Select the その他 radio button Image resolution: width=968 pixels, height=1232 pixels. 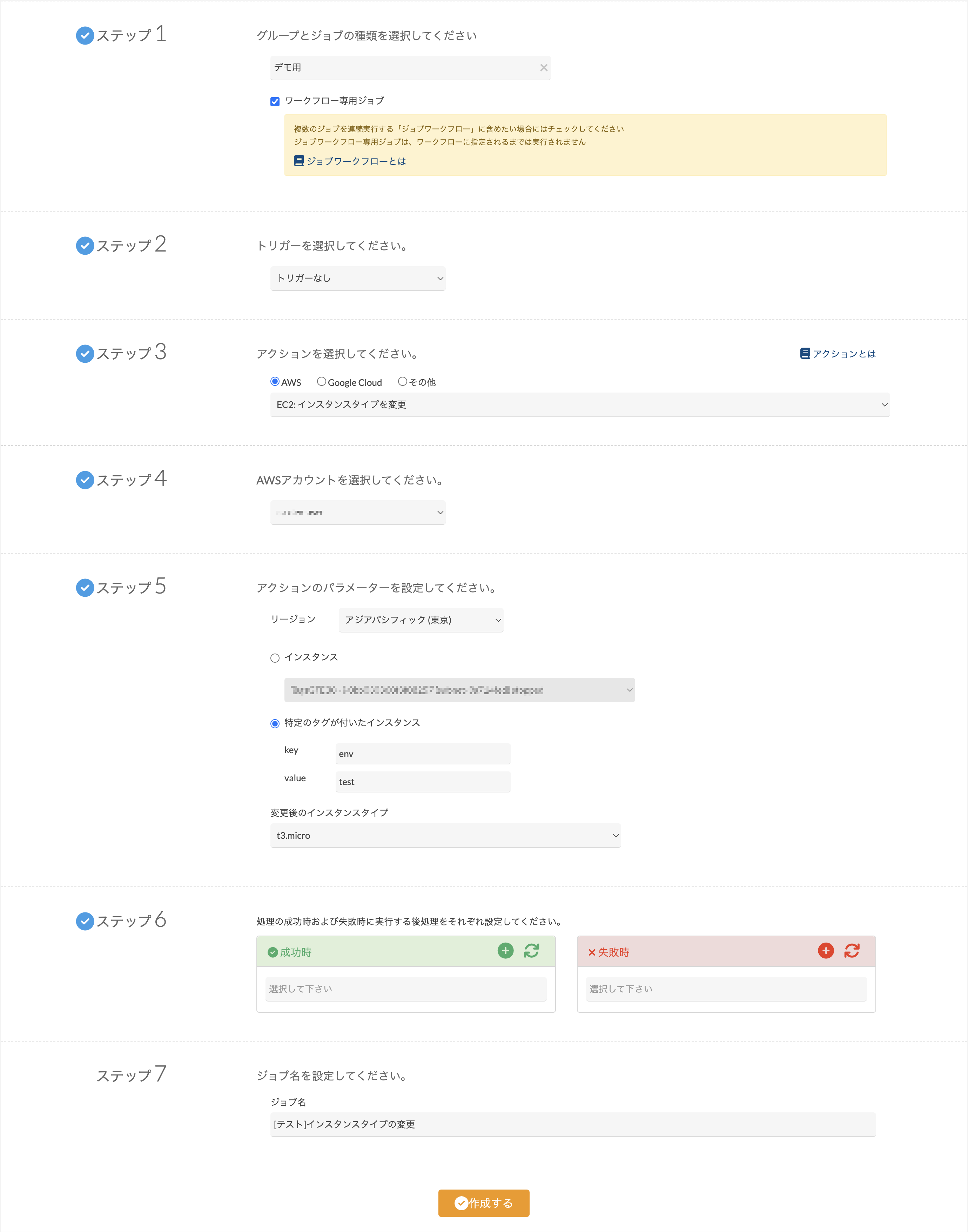(402, 381)
